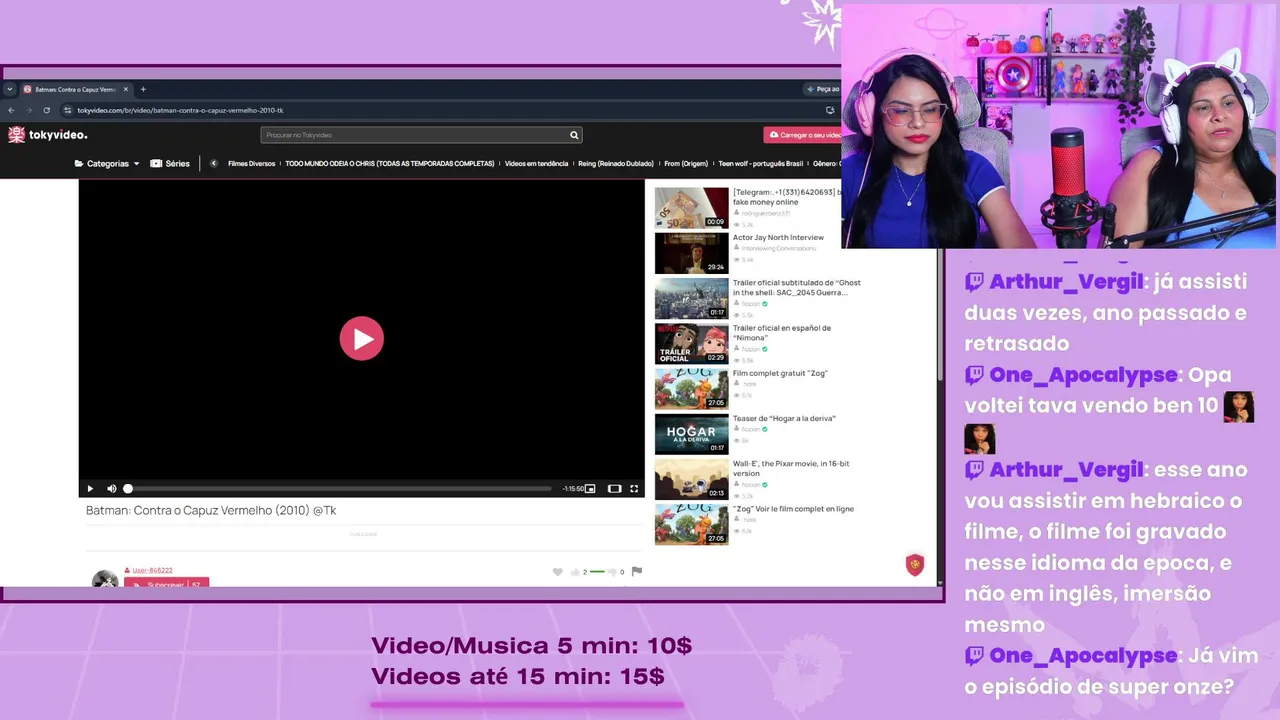
Task: Go back with the browser back arrow
Action: coord(12,110)
